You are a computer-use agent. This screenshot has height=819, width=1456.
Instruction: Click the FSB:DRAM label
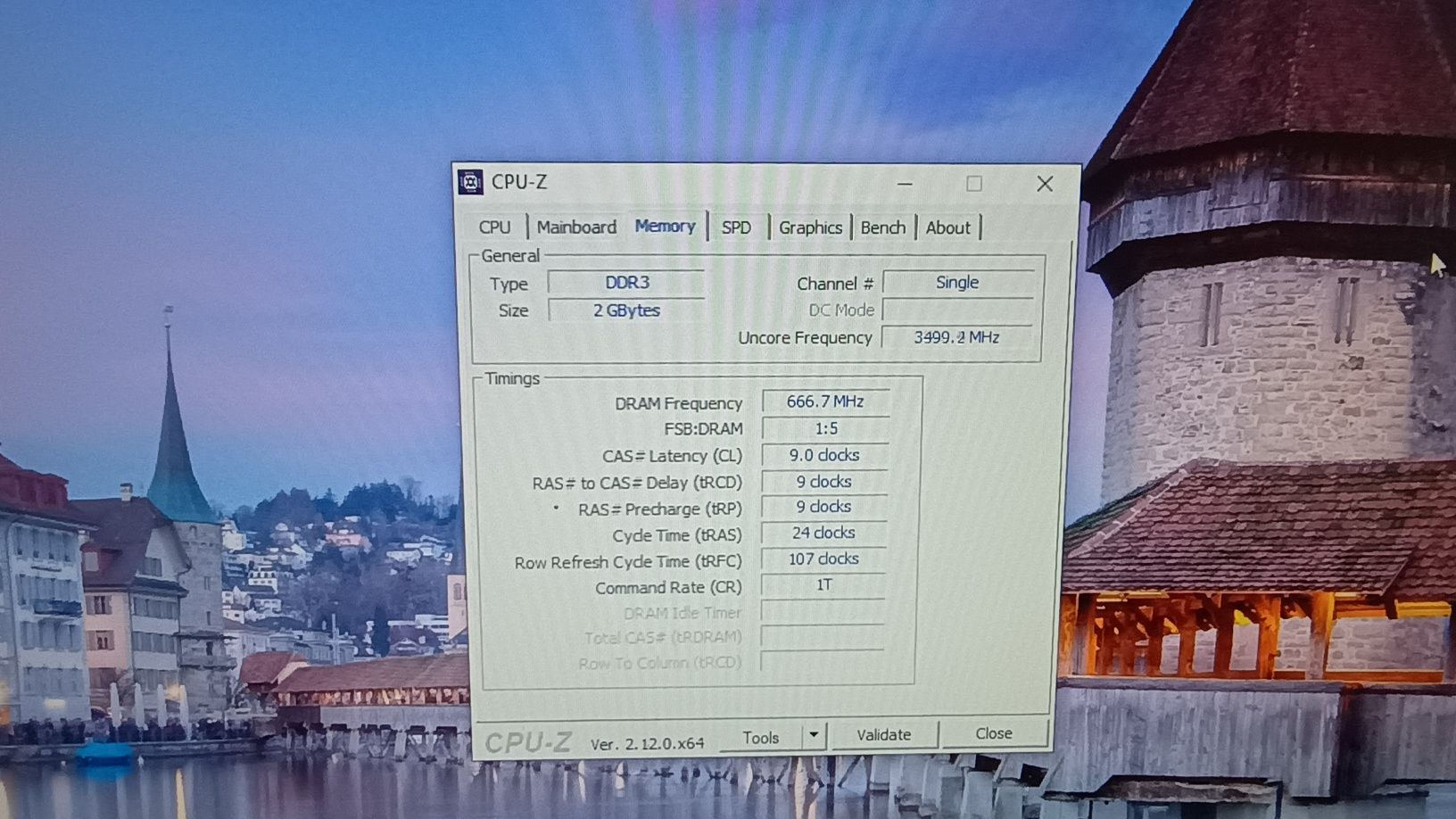click(703, 429)
